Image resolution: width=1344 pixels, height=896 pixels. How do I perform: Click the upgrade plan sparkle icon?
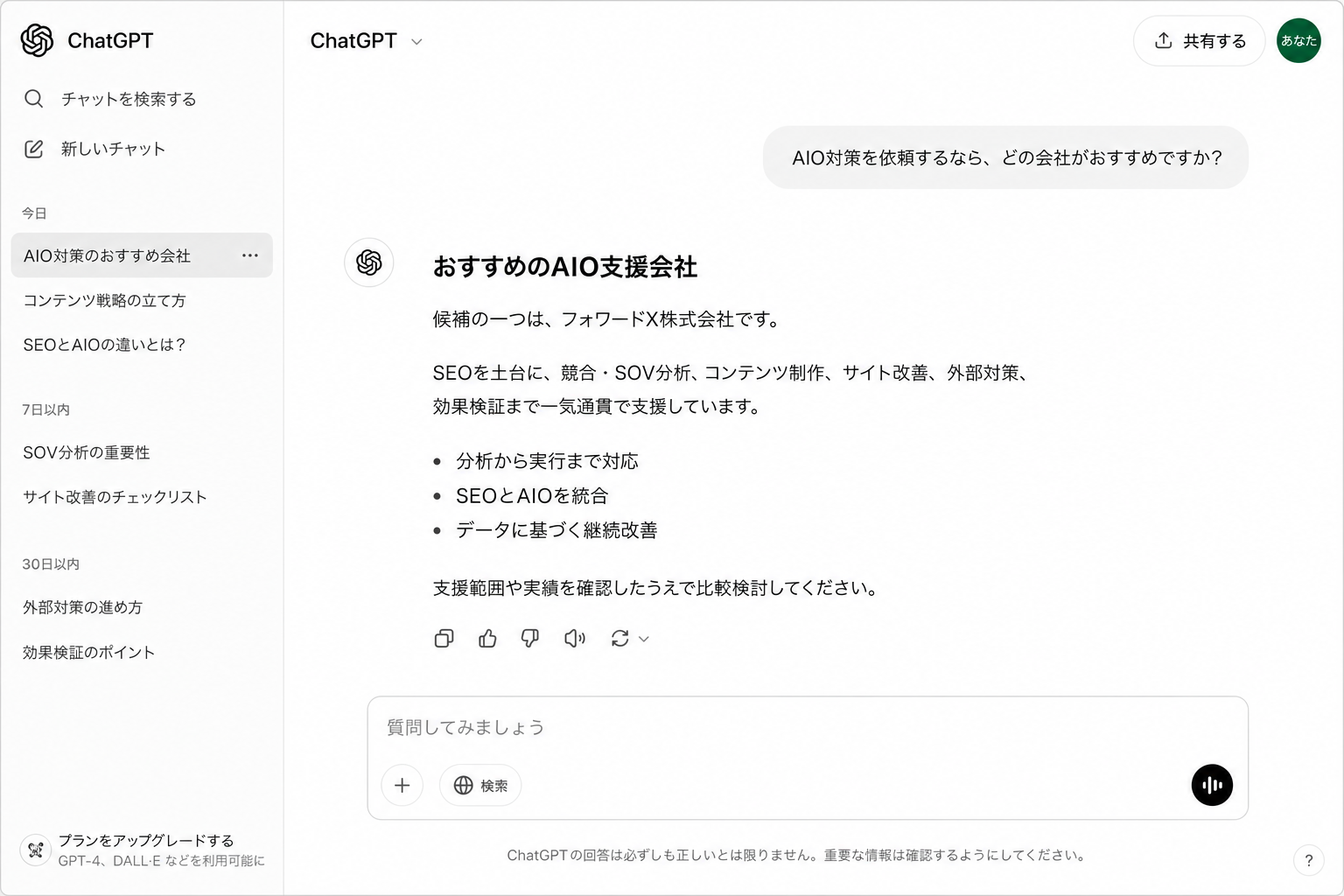35,850
